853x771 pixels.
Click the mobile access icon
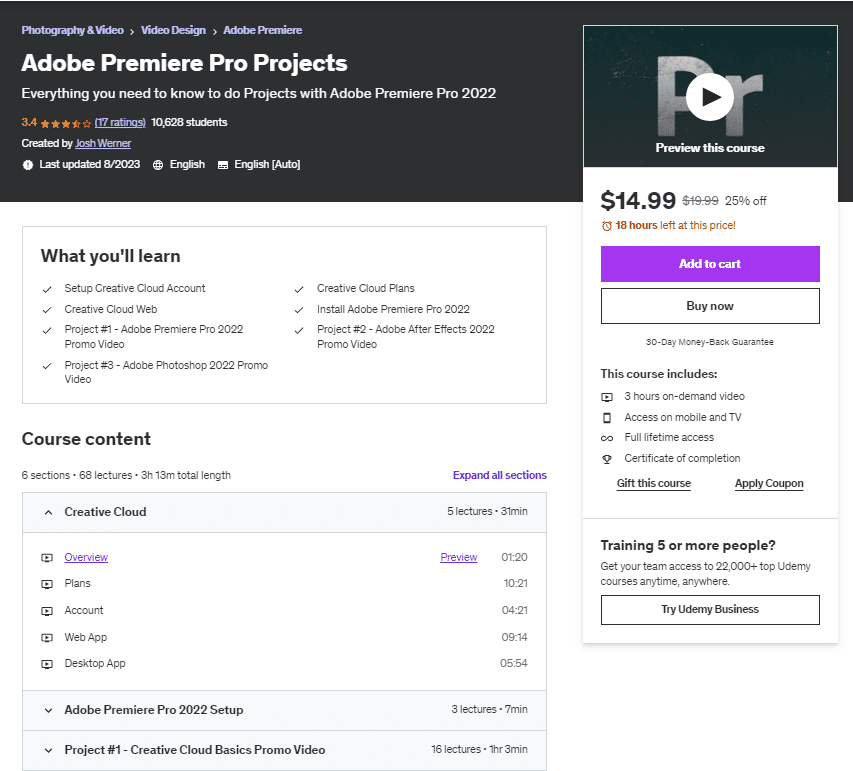click(x=607, y=417)
